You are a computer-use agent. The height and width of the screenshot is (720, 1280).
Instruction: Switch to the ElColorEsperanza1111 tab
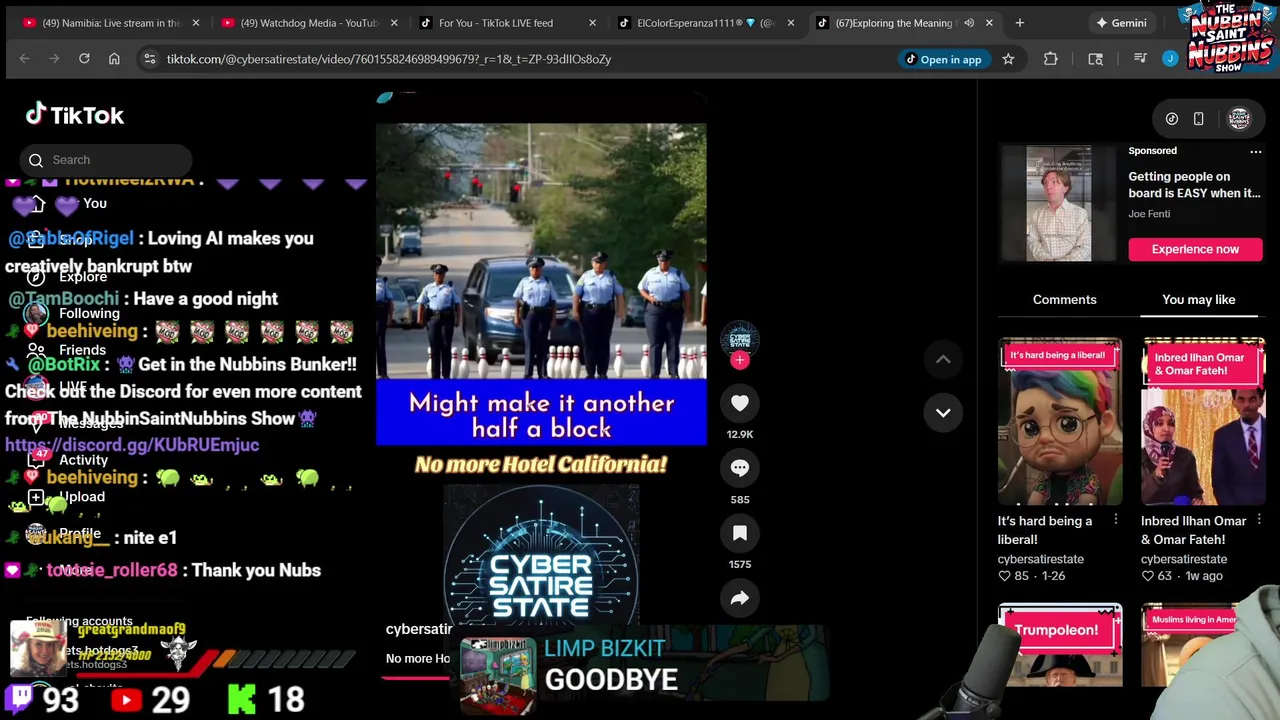tap(706, 23)
